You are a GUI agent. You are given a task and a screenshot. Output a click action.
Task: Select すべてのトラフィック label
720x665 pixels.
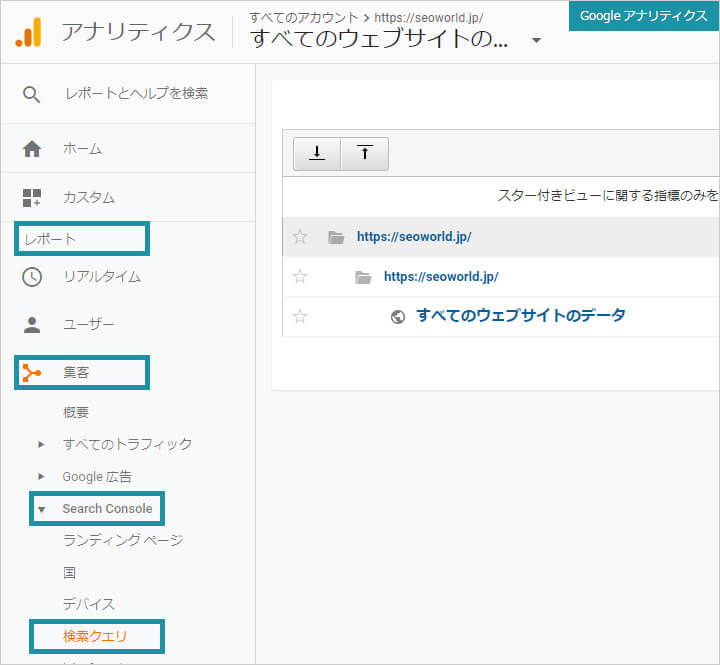click(127, 444)
